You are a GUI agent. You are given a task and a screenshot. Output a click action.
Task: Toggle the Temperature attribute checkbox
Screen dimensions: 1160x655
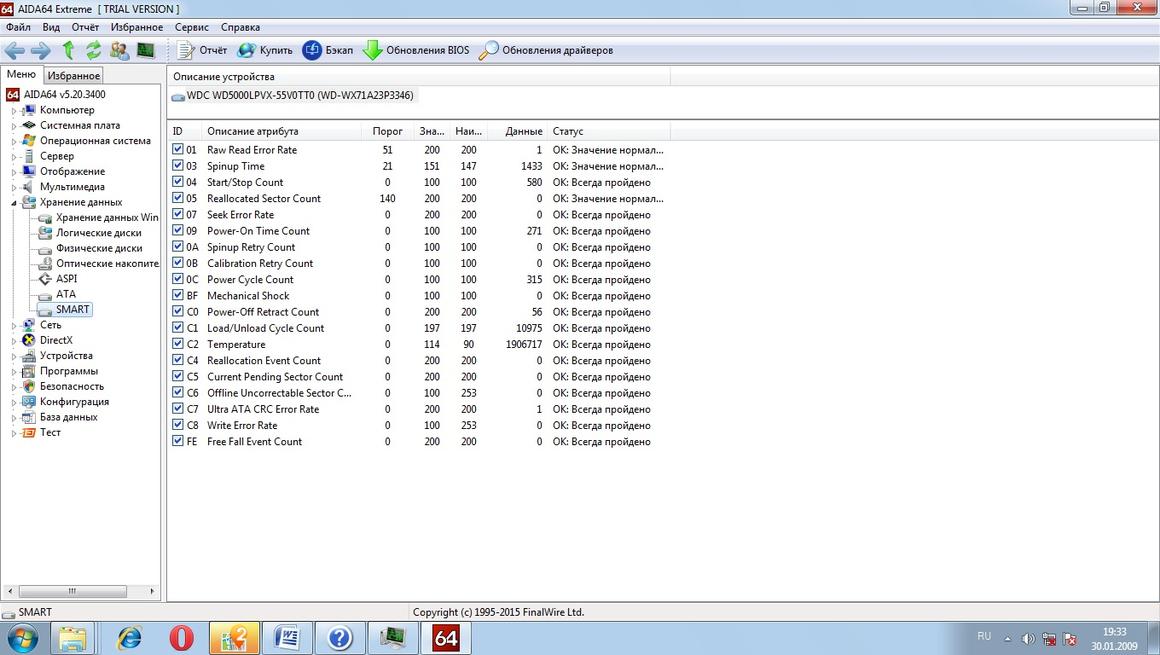point(178,343)
